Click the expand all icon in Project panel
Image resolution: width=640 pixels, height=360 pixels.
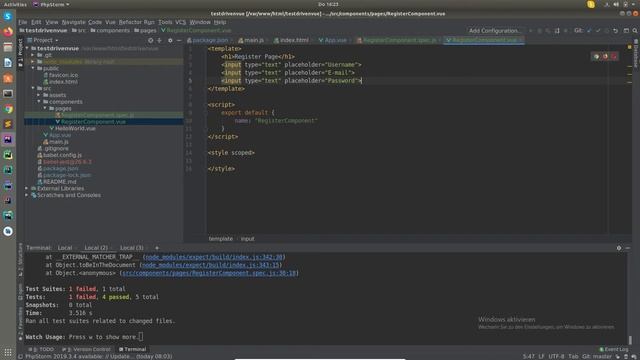[x=159, y=40]
